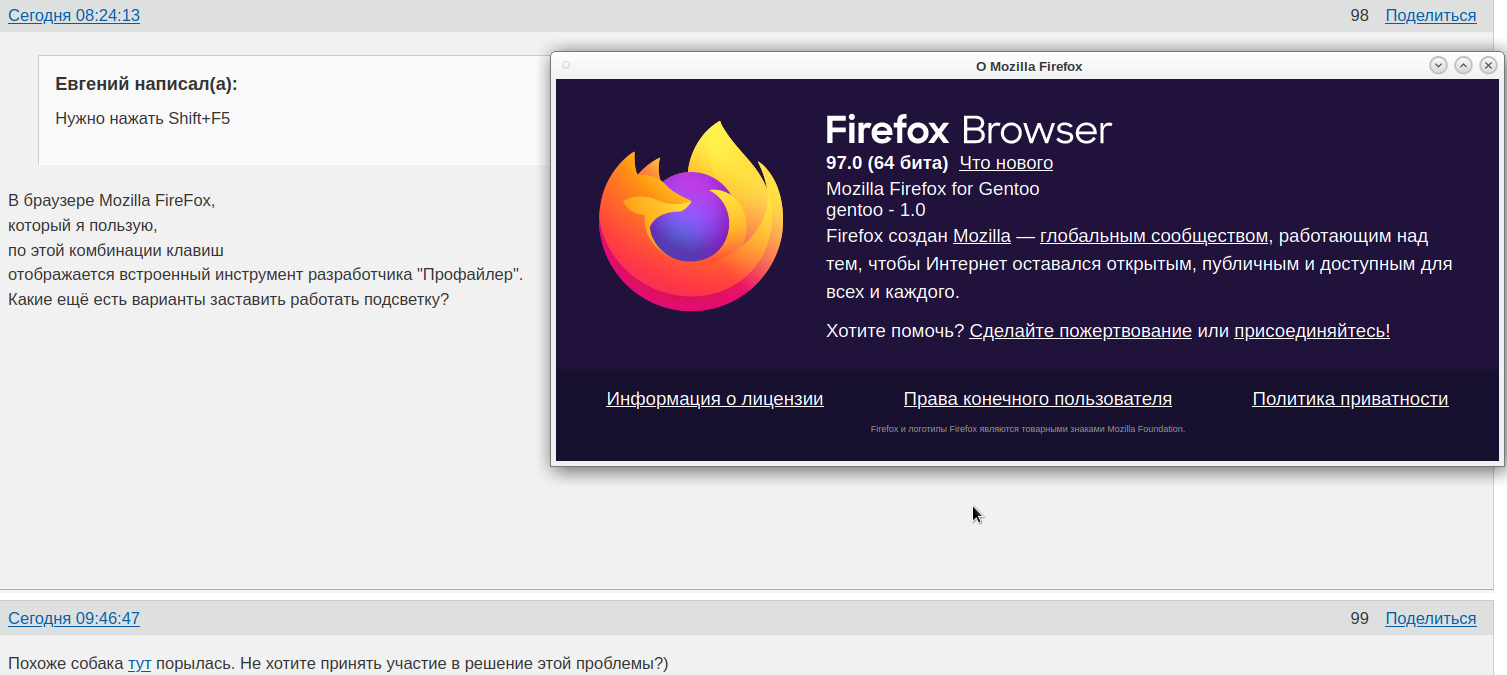Click the 'Хотите помочь?' text
Image resolution: width=1507 pixels, height=675 pixels.
(x=895, y=330)
